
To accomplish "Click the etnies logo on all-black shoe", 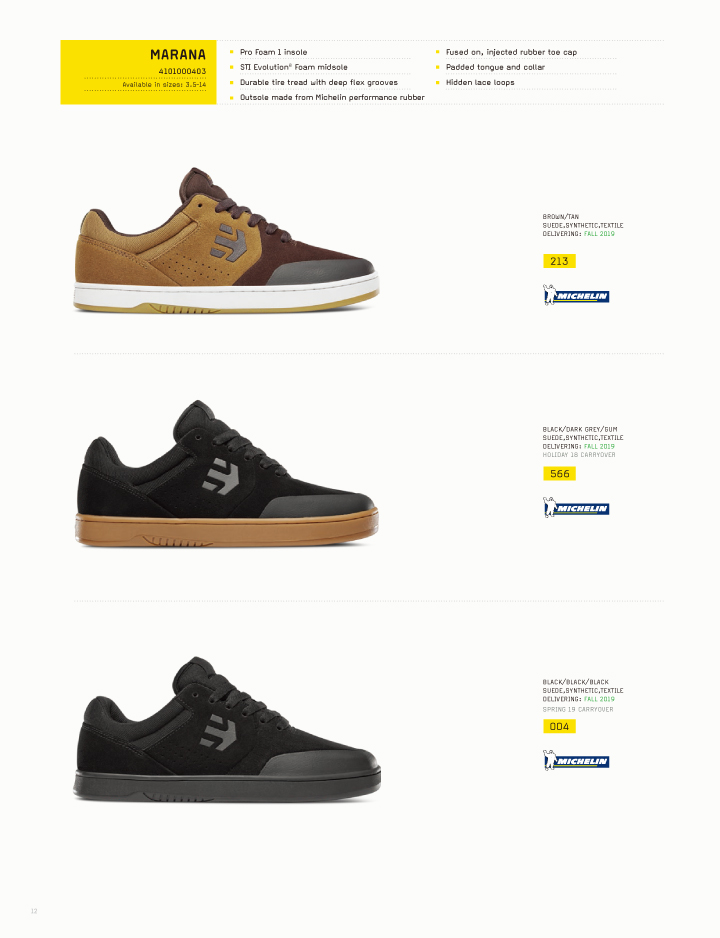I will [219, 732].
